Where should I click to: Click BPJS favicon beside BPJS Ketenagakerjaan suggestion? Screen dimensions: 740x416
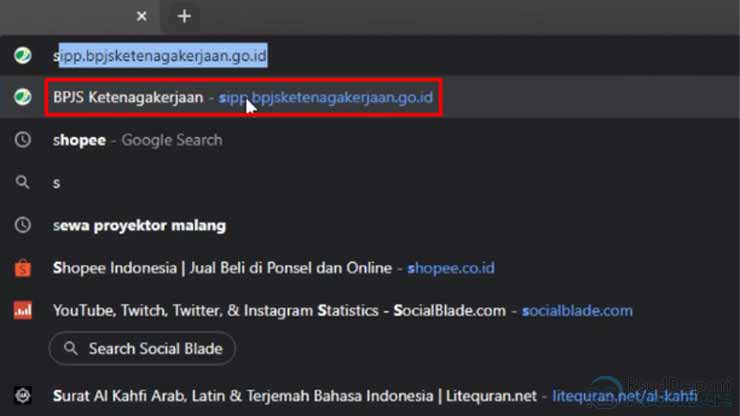pyautogui.click(x=22, y=97)
